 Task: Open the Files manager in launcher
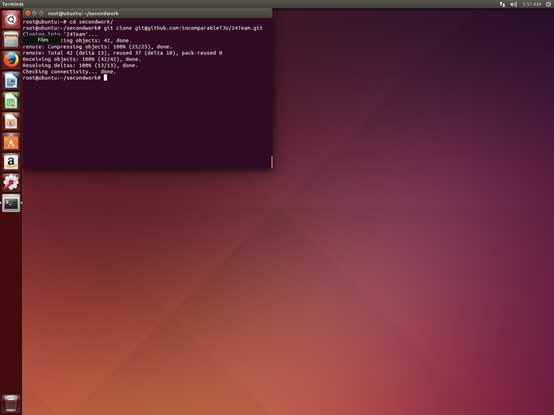click(x=11, y=40)
